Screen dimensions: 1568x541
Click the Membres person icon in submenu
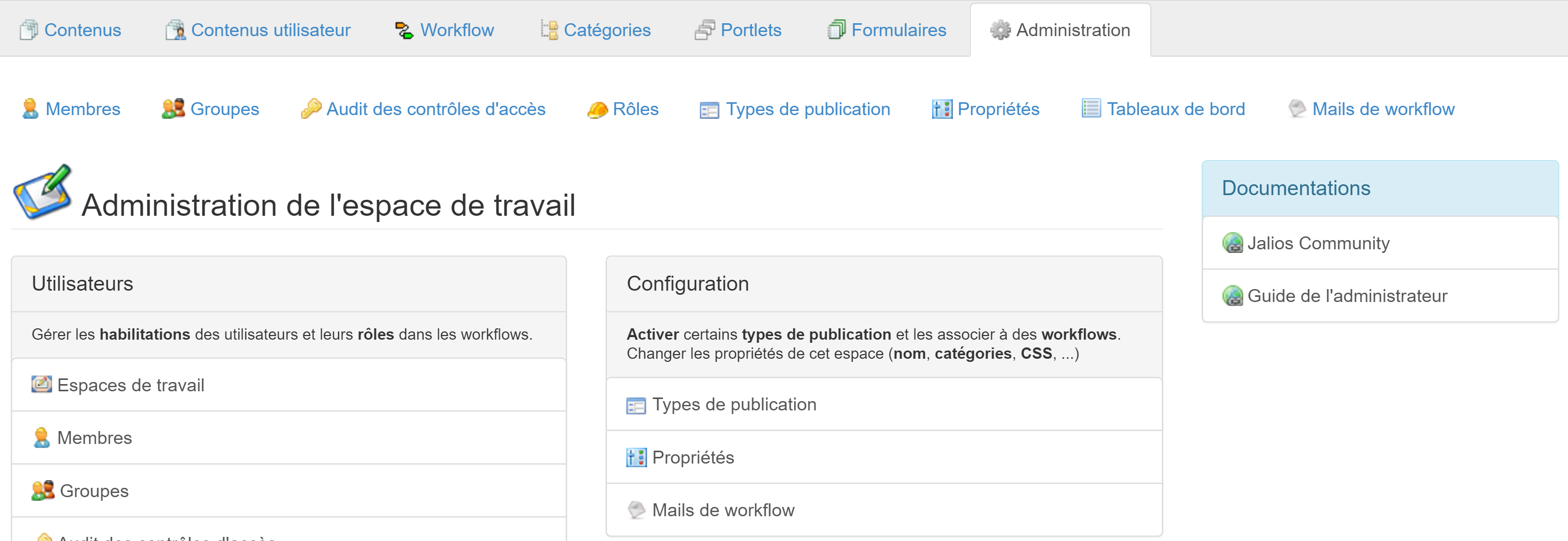[x=30, y=109]
